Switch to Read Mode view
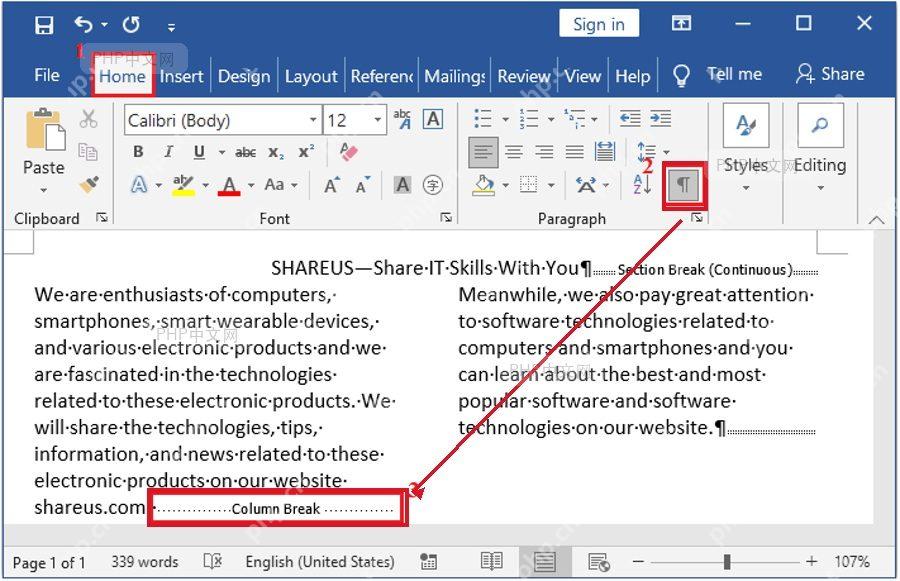Viewport: 900px width, 581px height. point(491,561)
